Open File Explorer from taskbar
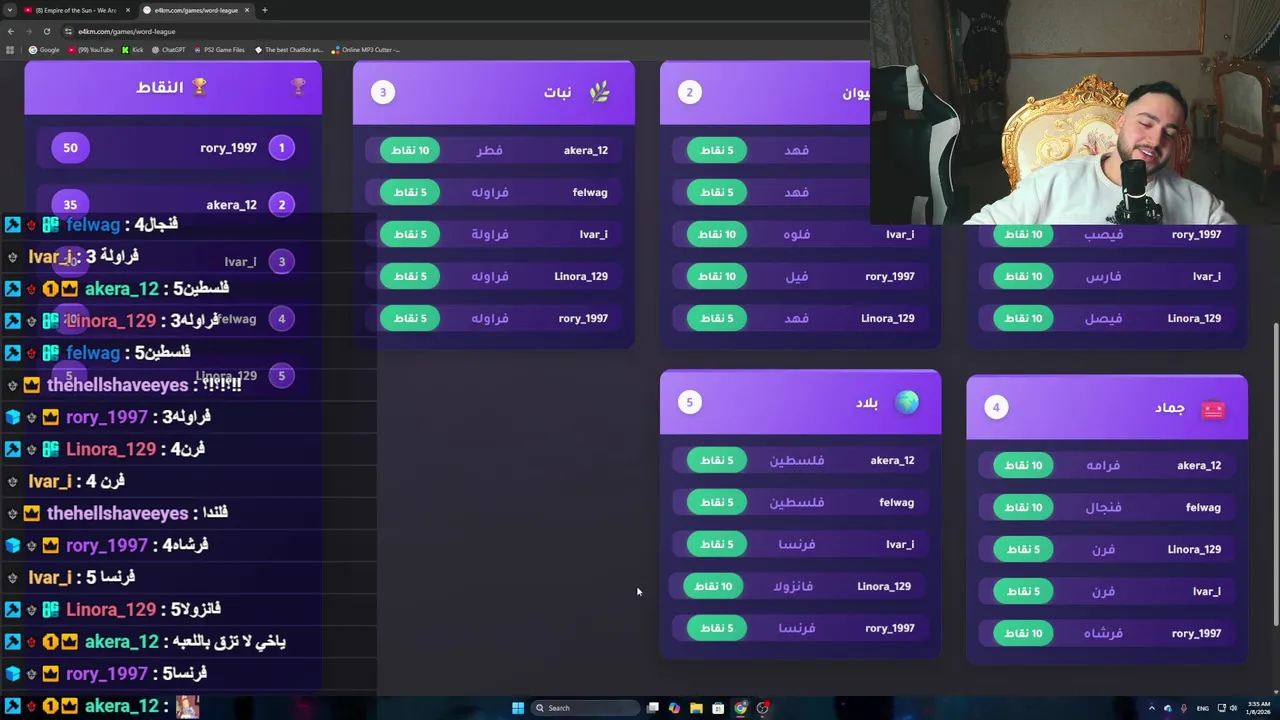1280x720 pixels. point(696,708)
